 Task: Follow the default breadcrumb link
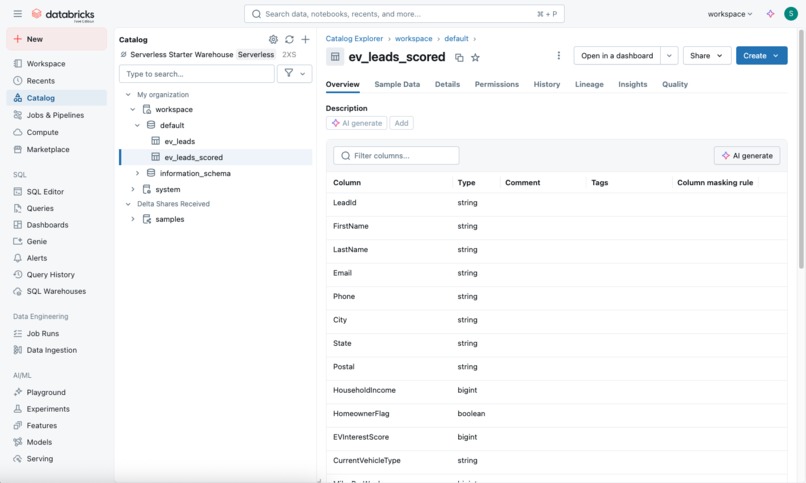(x=456, y=39)
